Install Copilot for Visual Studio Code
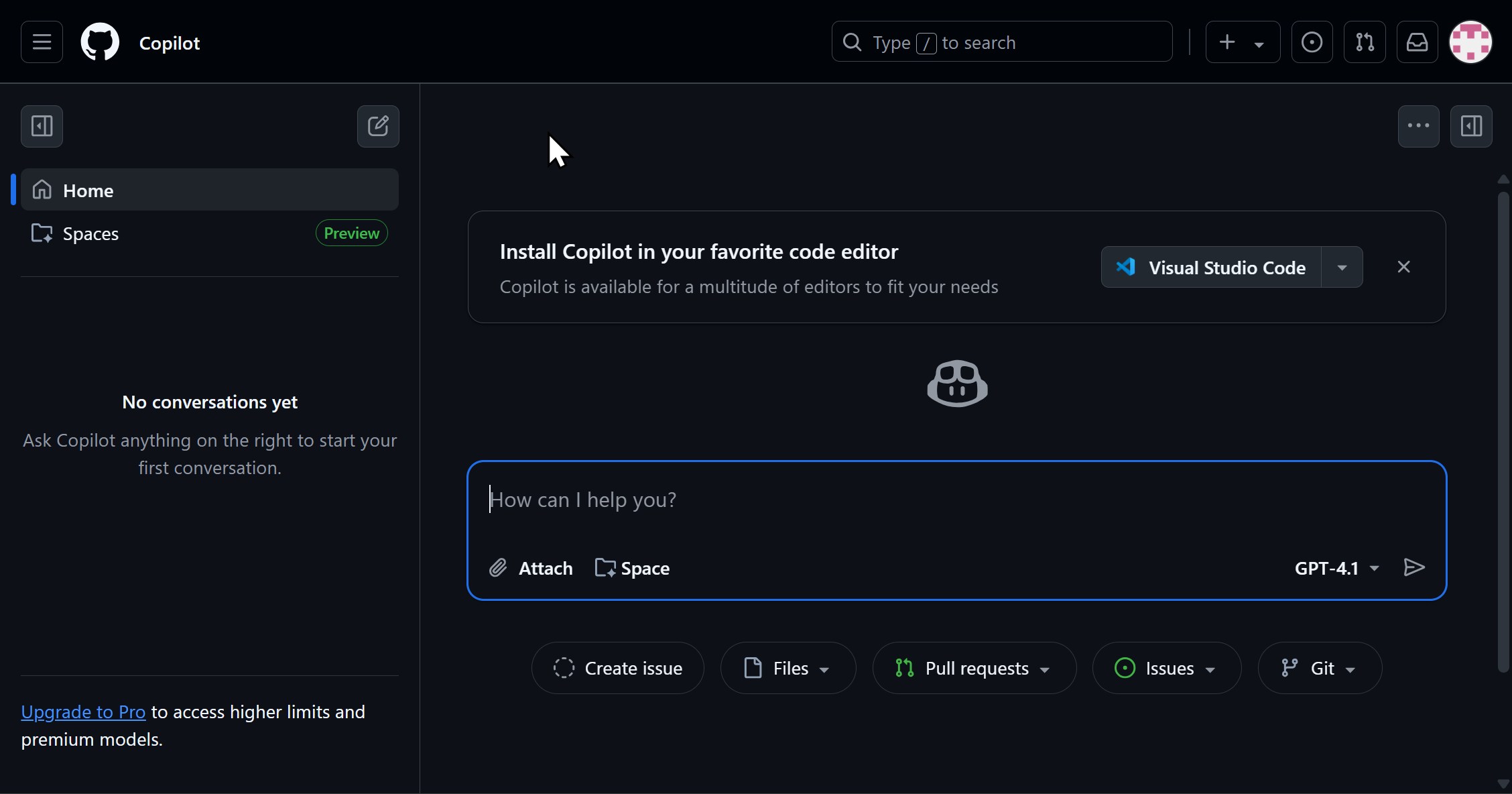 pyautogui.click(x=1211, y=267)
